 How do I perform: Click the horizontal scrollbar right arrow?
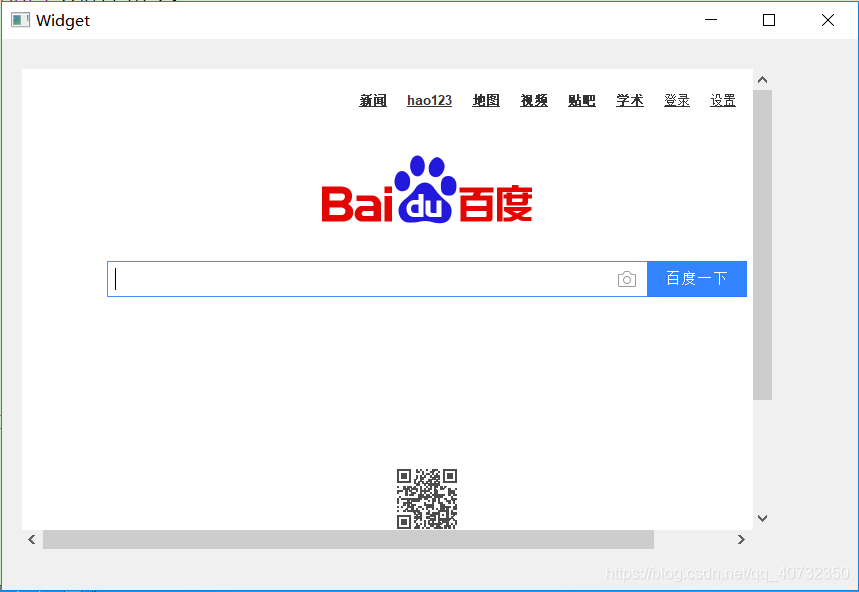click(x=741, y=539)
